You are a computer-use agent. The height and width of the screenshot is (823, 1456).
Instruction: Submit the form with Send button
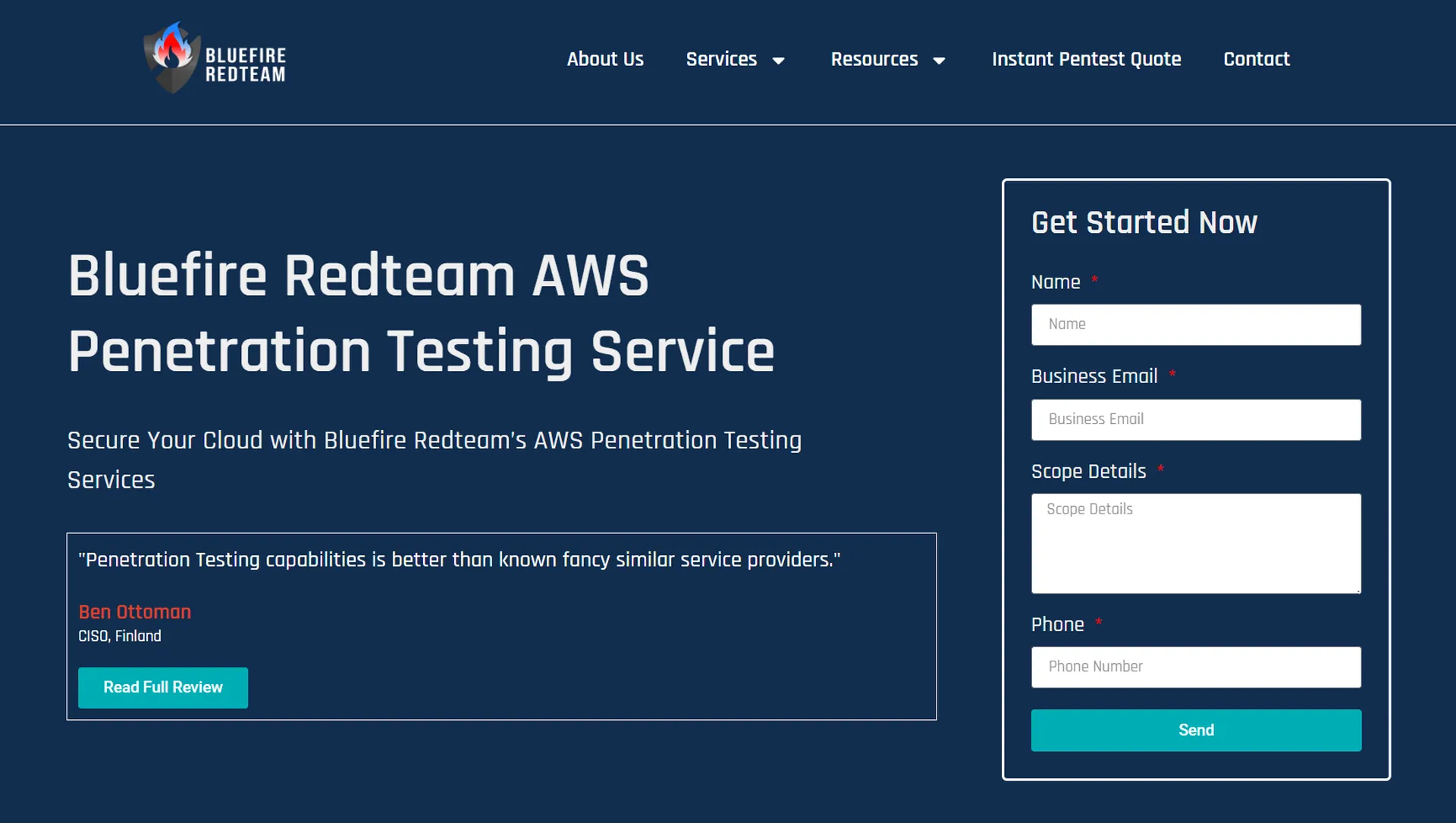coord(1196,730)
